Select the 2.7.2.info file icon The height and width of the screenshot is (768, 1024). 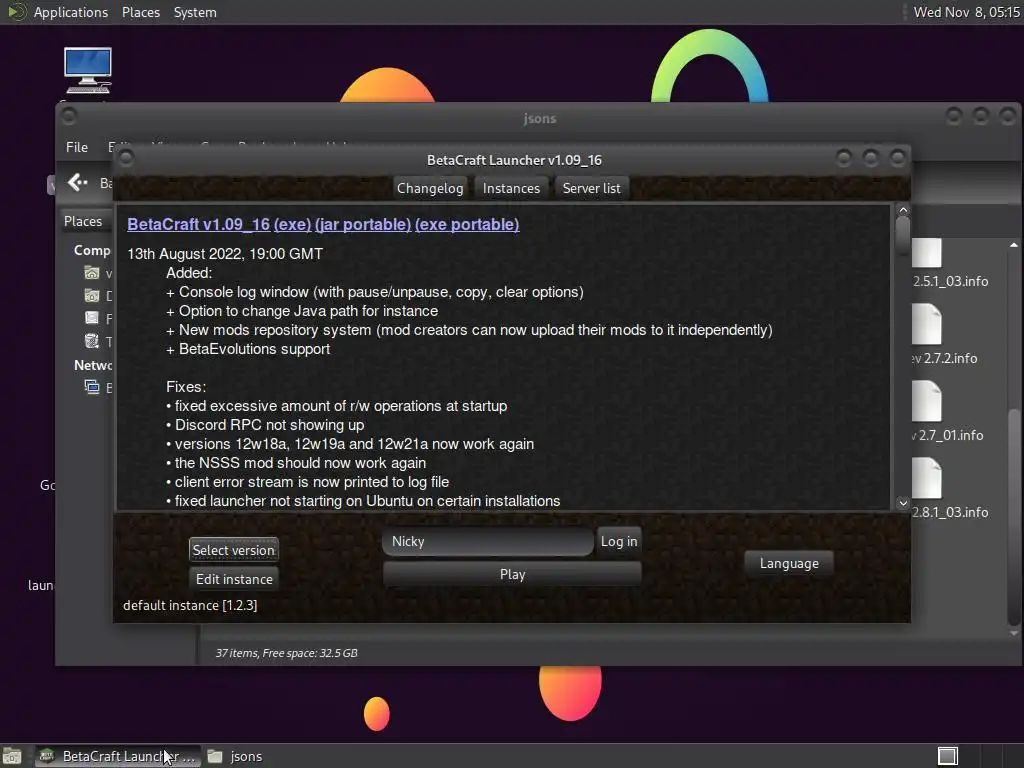click(x=927, y=325)
